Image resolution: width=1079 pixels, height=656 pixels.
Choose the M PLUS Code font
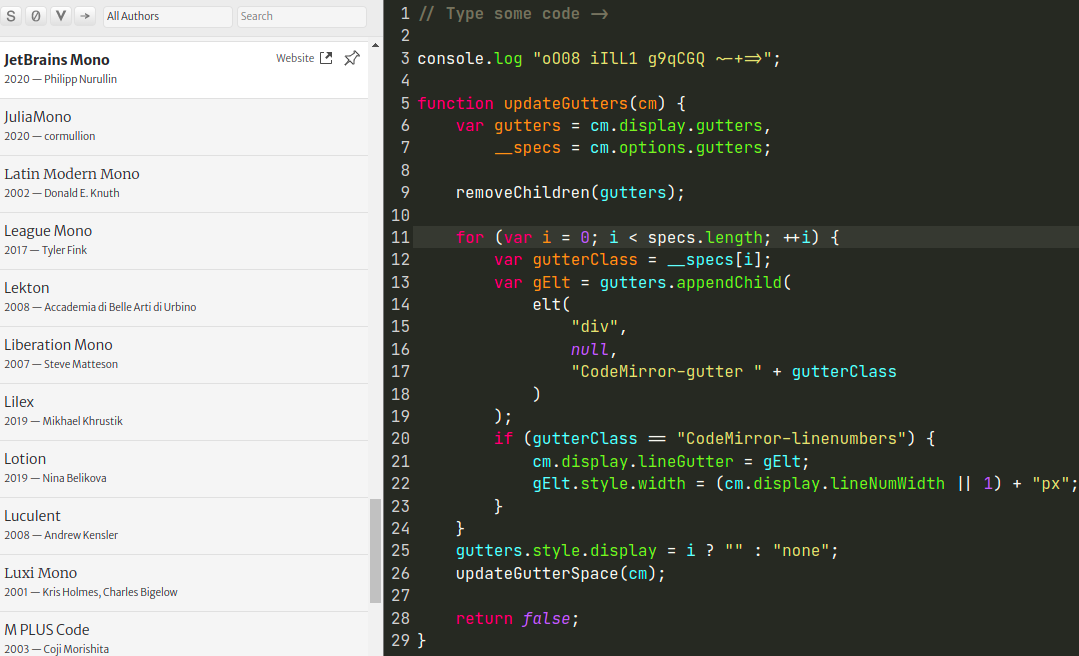(184, 635)
